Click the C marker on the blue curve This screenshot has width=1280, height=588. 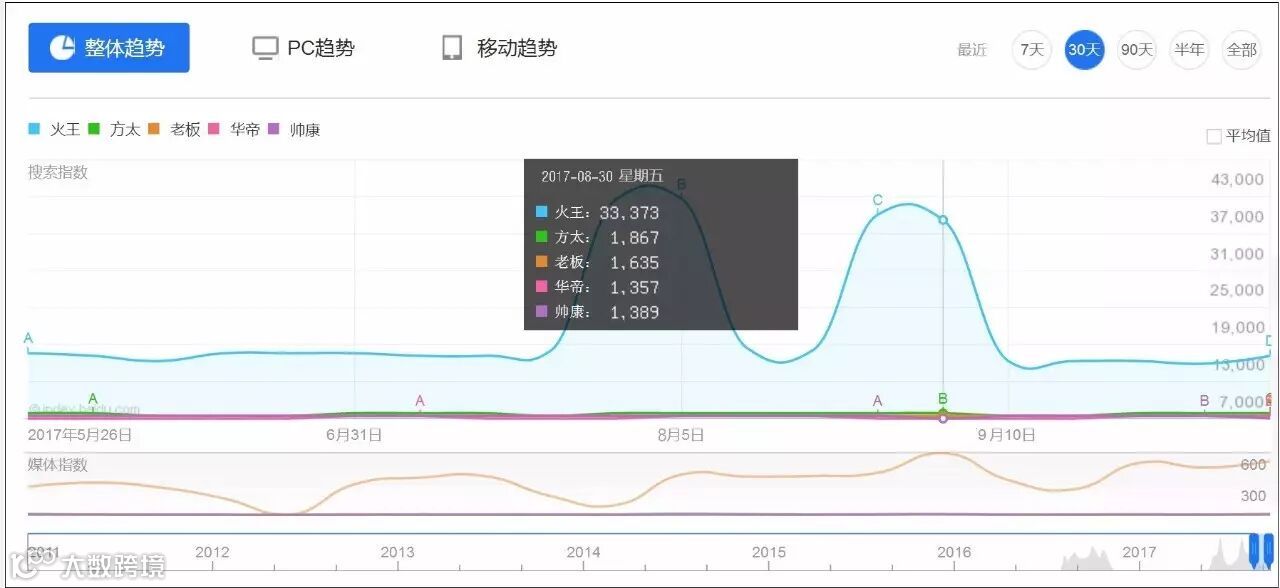click(x=878, y=200)
